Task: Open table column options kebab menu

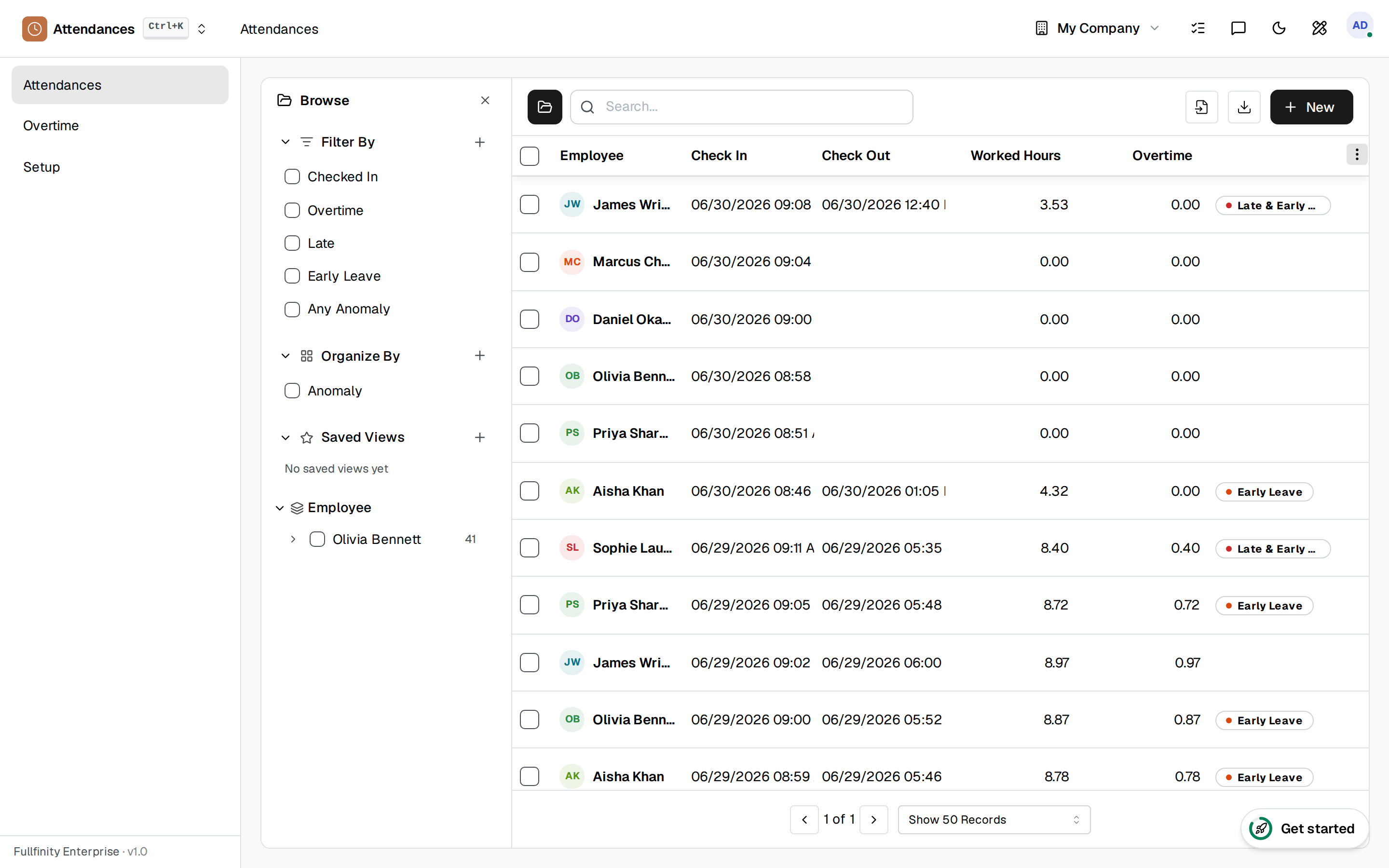Action: click(x=1356, y=154)
